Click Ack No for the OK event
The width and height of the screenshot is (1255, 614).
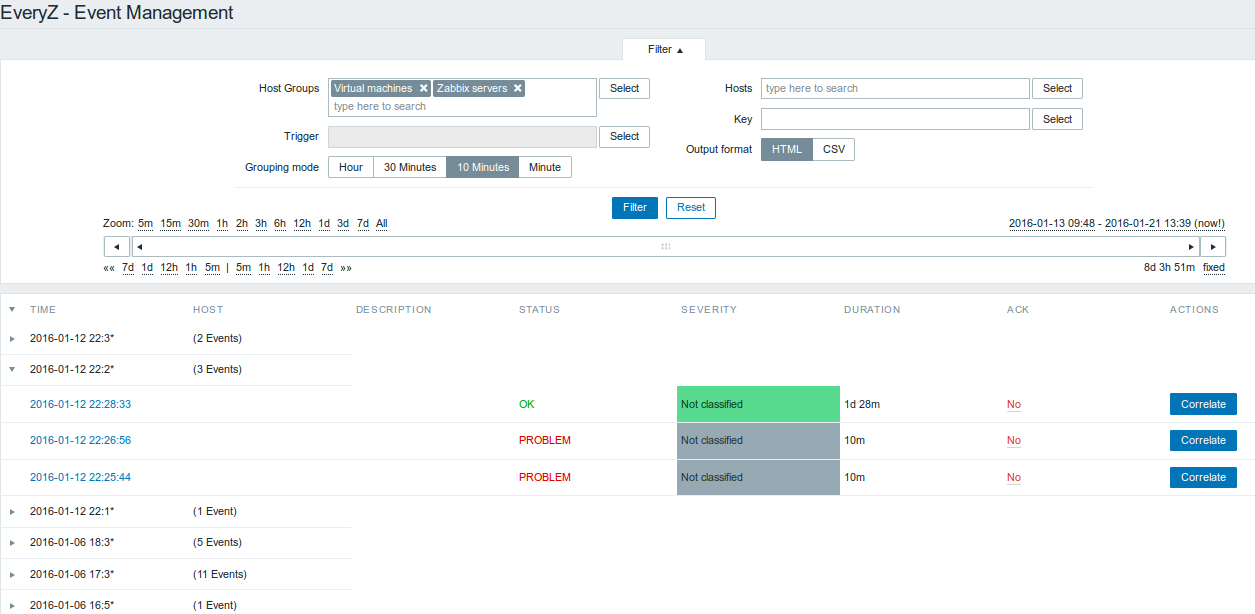pyautogui.click(x=1014, y=405)
